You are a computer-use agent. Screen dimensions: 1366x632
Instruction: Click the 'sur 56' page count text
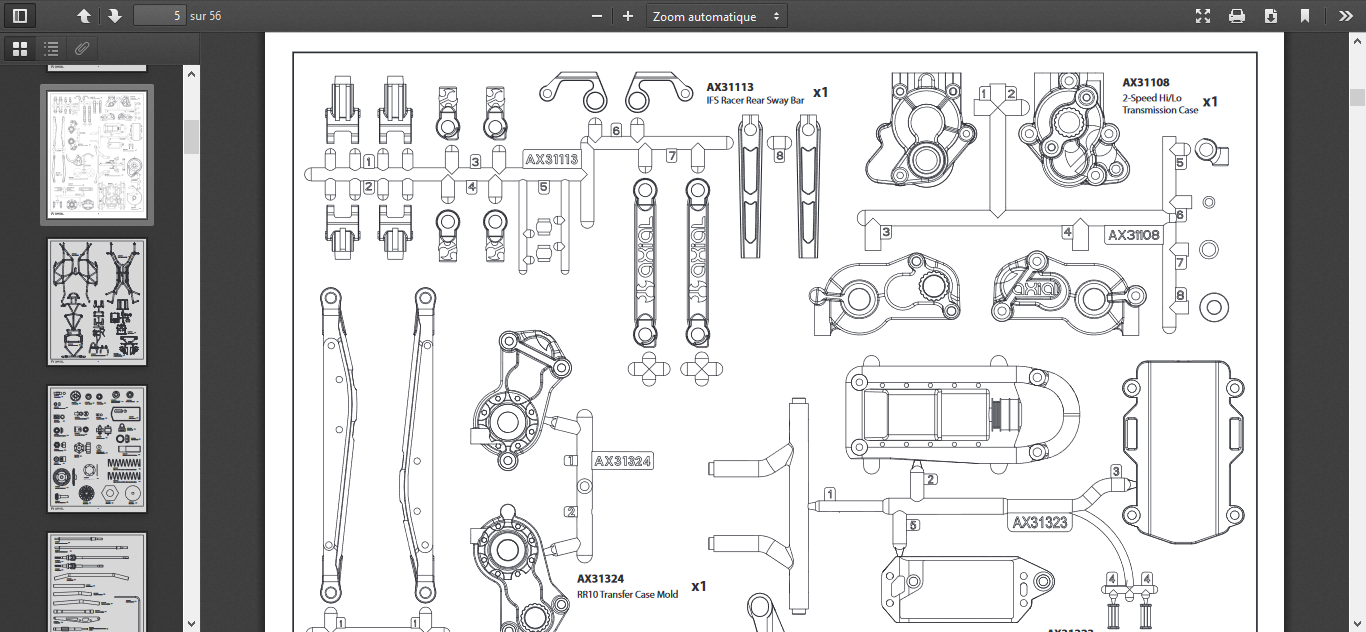pos(206,16)
